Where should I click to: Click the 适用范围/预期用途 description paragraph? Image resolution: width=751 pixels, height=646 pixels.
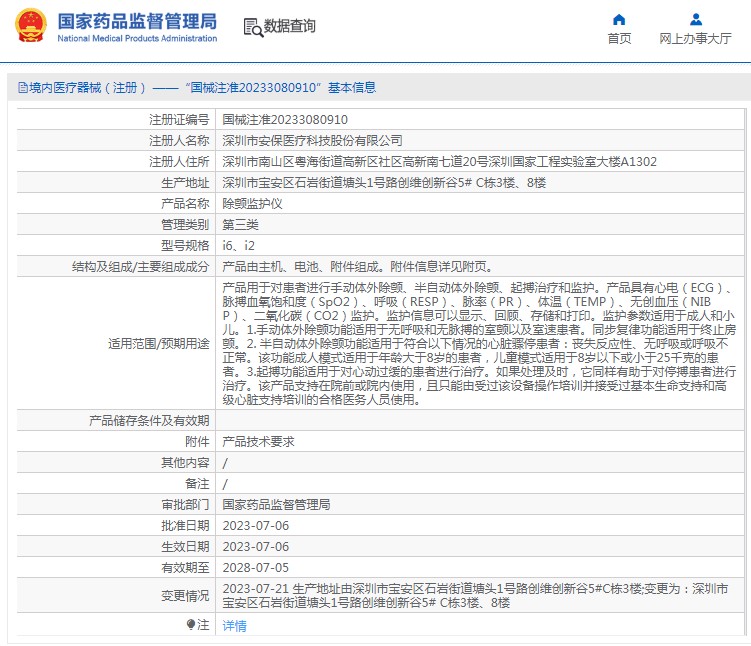pos(479,343)
